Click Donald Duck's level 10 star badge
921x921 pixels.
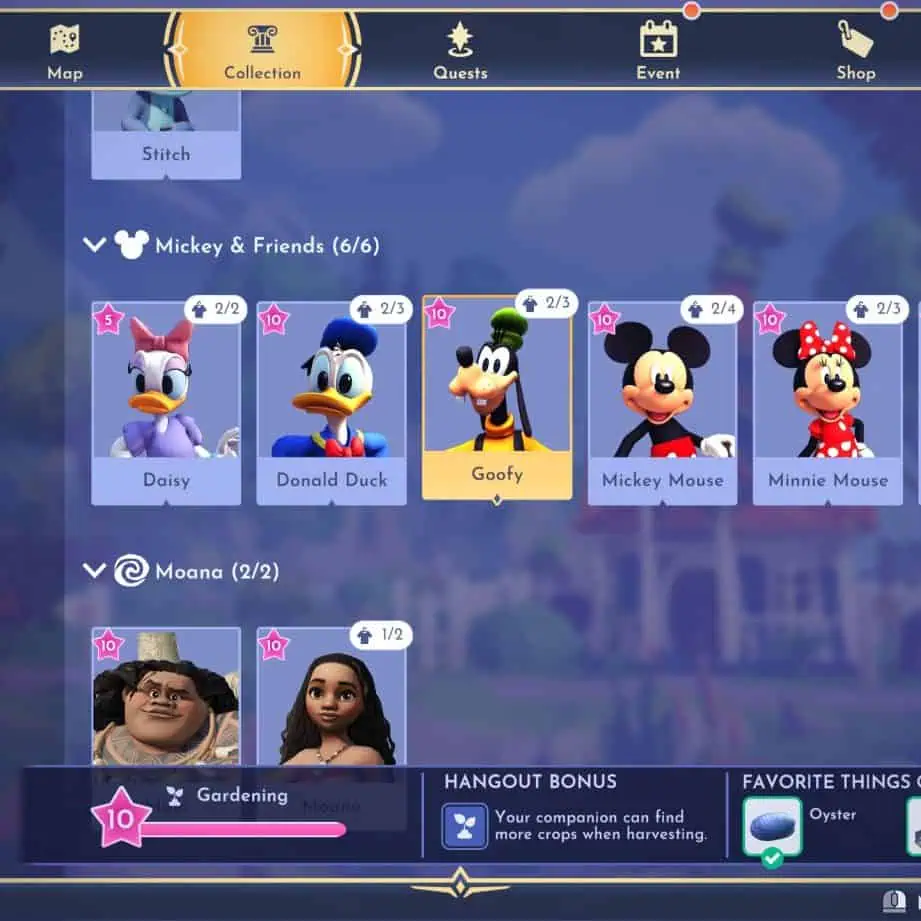(274, 320)
